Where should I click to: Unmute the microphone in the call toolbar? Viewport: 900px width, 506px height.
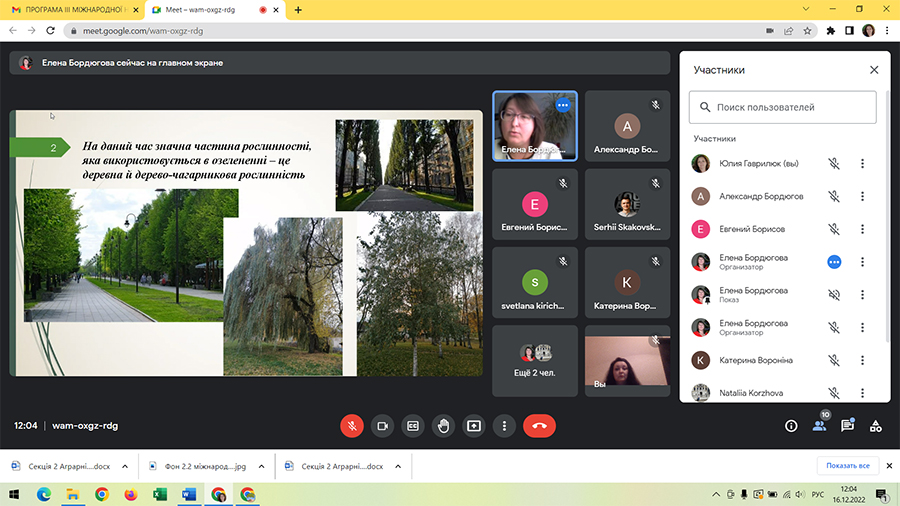[x=352, y=426]
